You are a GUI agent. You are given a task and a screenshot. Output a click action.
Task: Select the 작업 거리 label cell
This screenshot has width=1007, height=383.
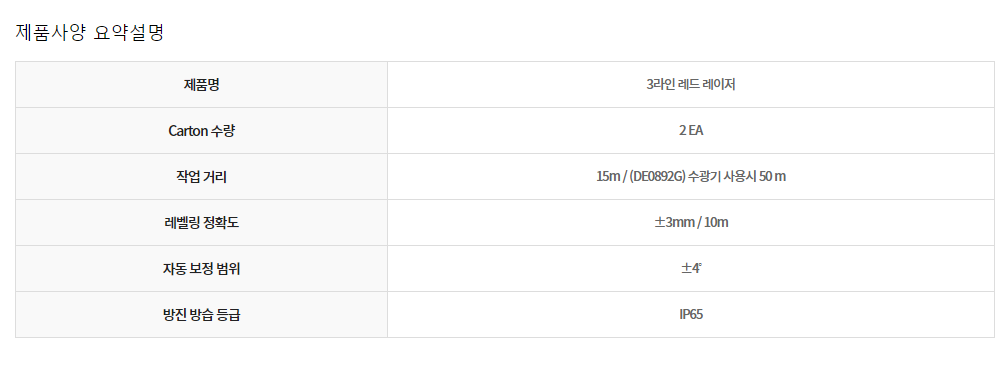202,177
